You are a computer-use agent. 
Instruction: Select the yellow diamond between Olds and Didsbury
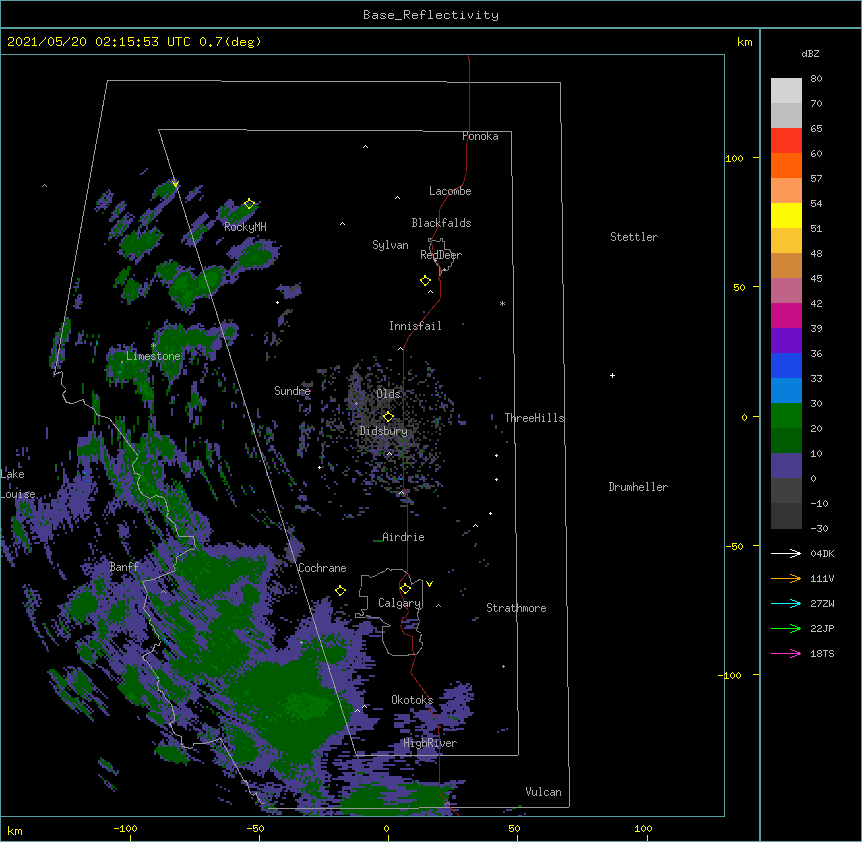(x=388, y=416)
